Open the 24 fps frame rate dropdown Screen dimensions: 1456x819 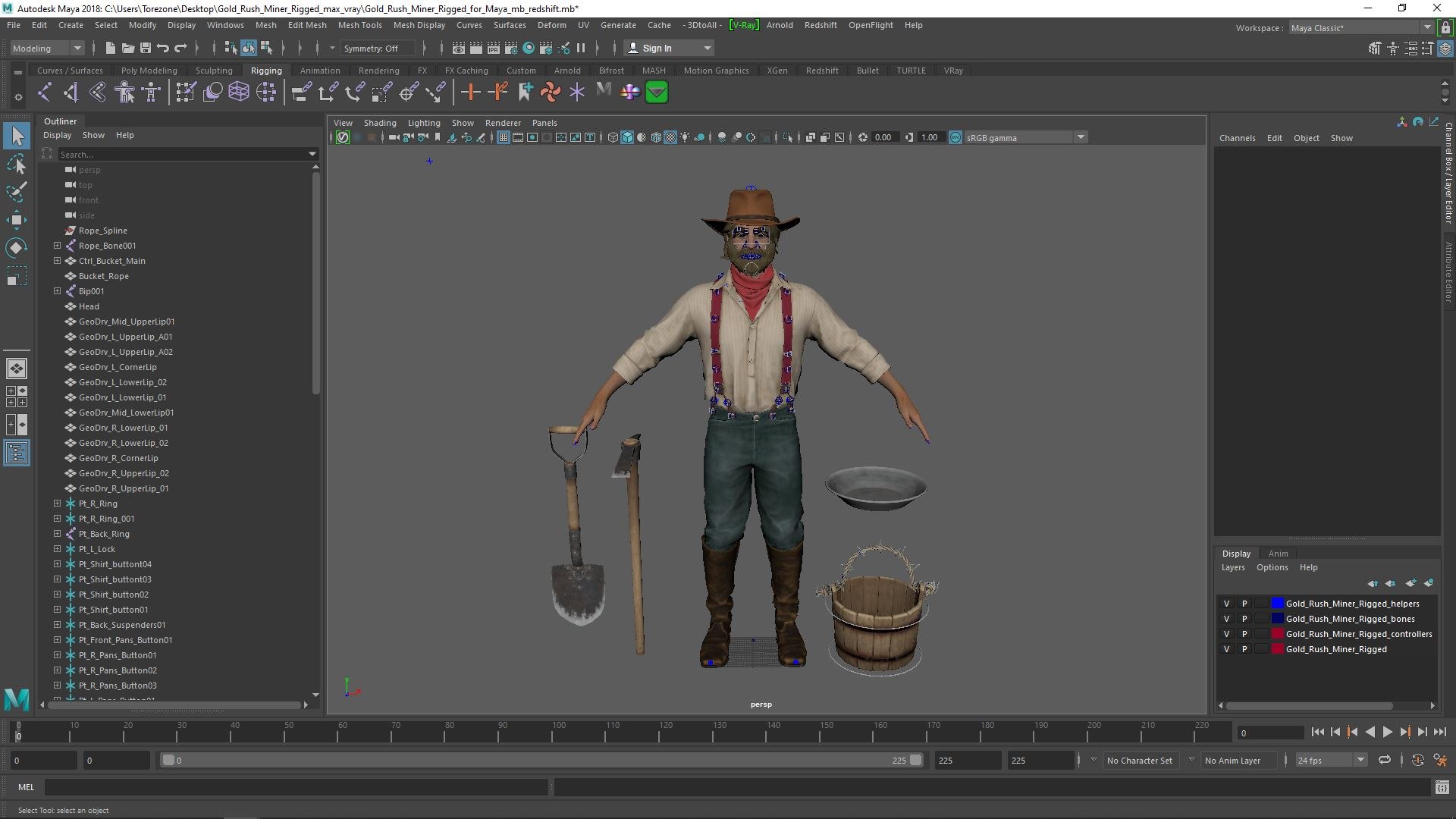coord(1330,760)
